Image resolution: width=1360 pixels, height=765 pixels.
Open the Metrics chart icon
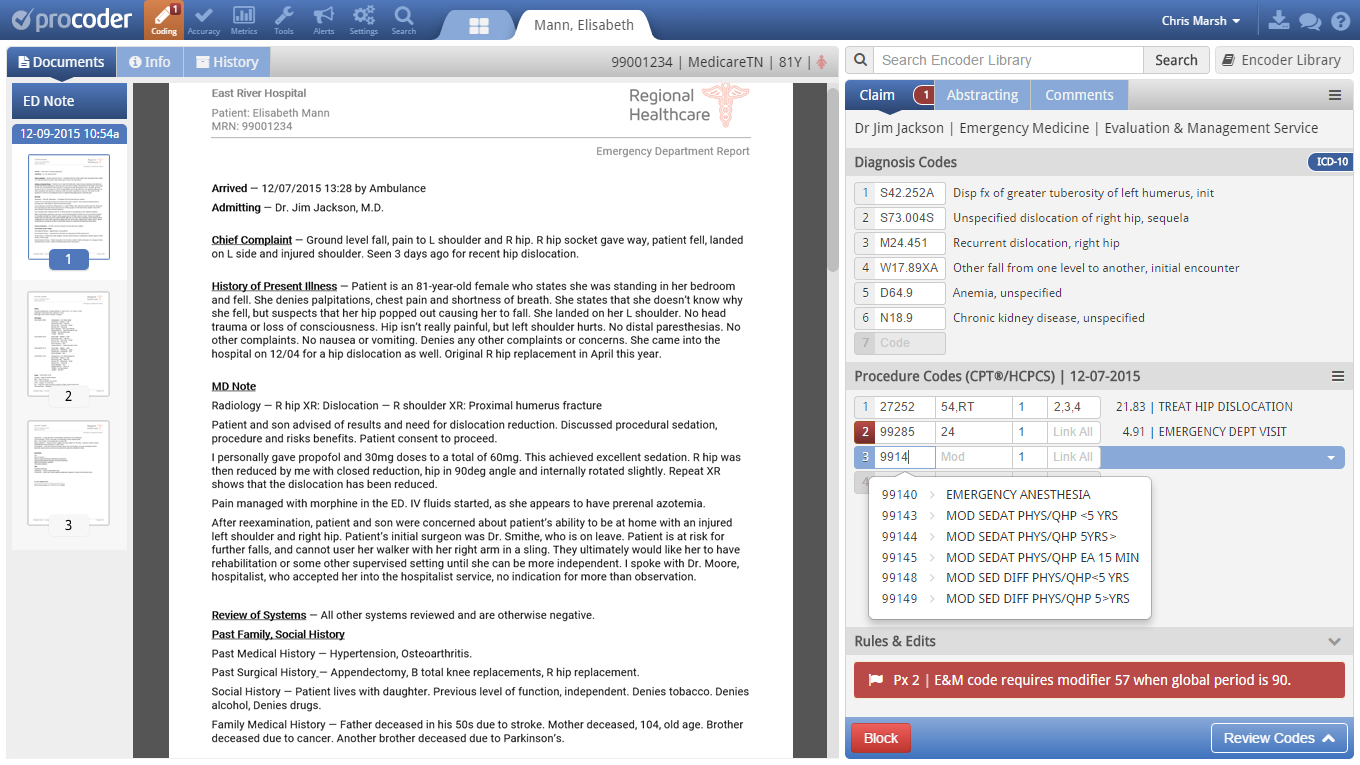[244, 20]
